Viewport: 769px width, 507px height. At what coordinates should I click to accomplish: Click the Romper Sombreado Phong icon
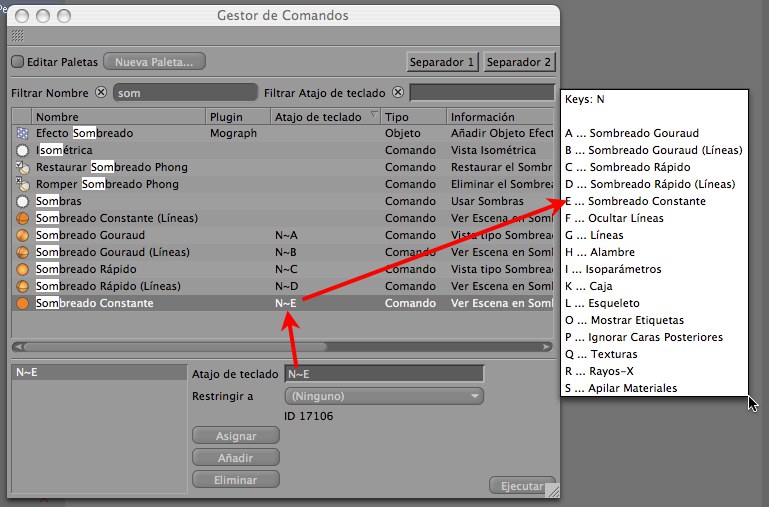[x=22, y=184]
